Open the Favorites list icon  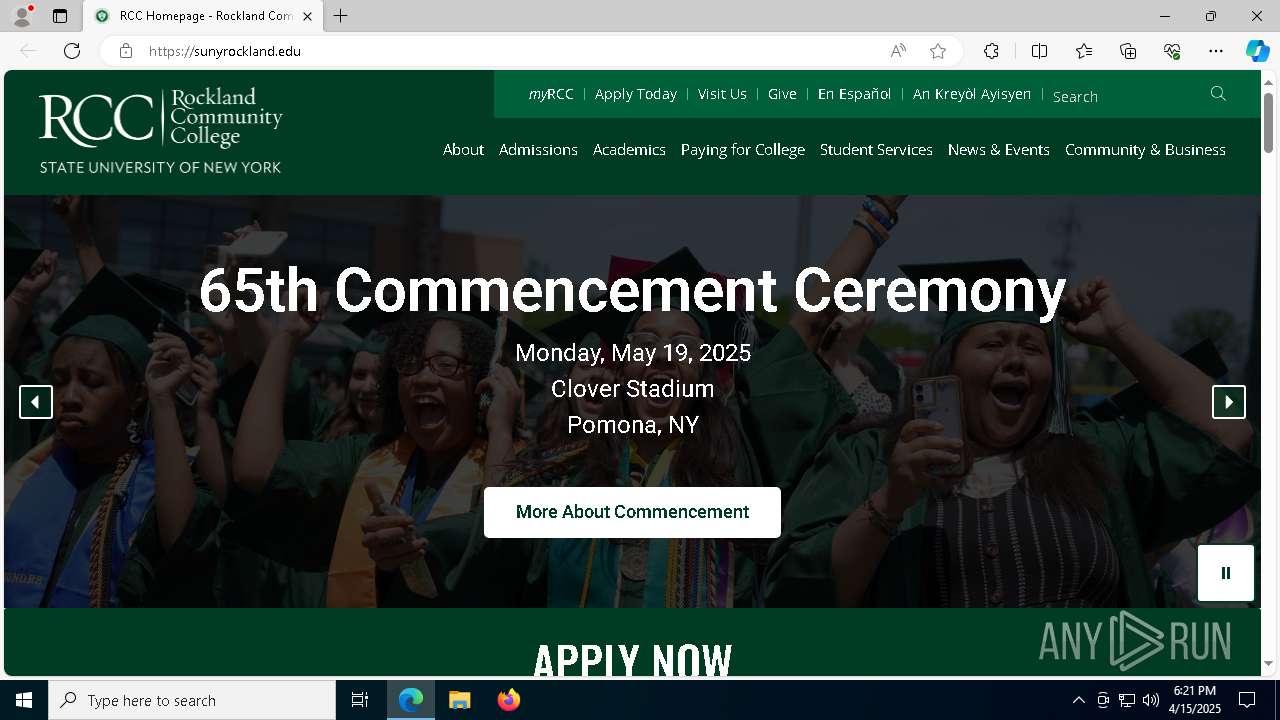(1084, 51)
